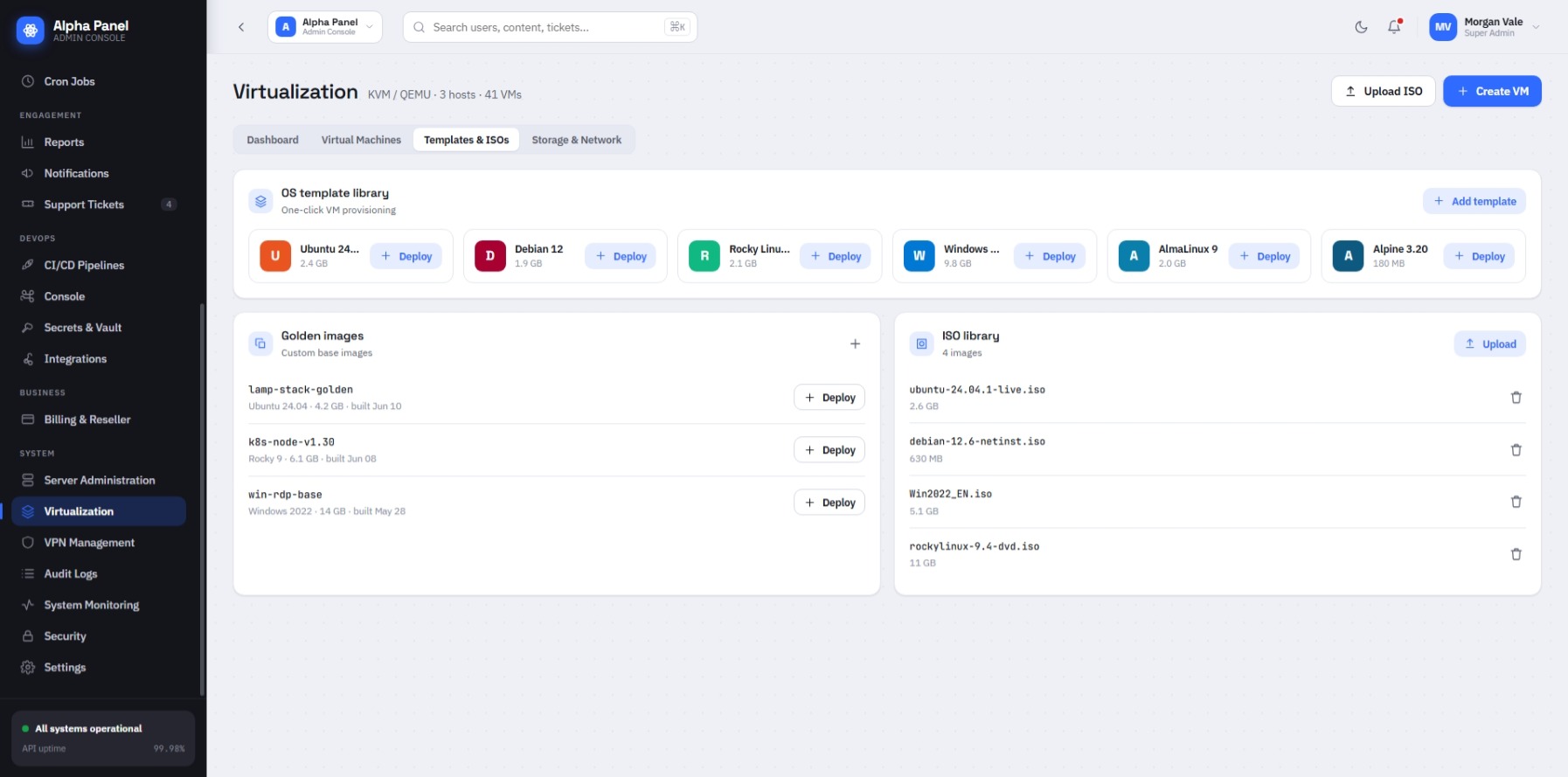Click Upload in the ISO library
The width and height of the screenshot is (1568, 777).
pyautogui.click(x=1490, y=344)
